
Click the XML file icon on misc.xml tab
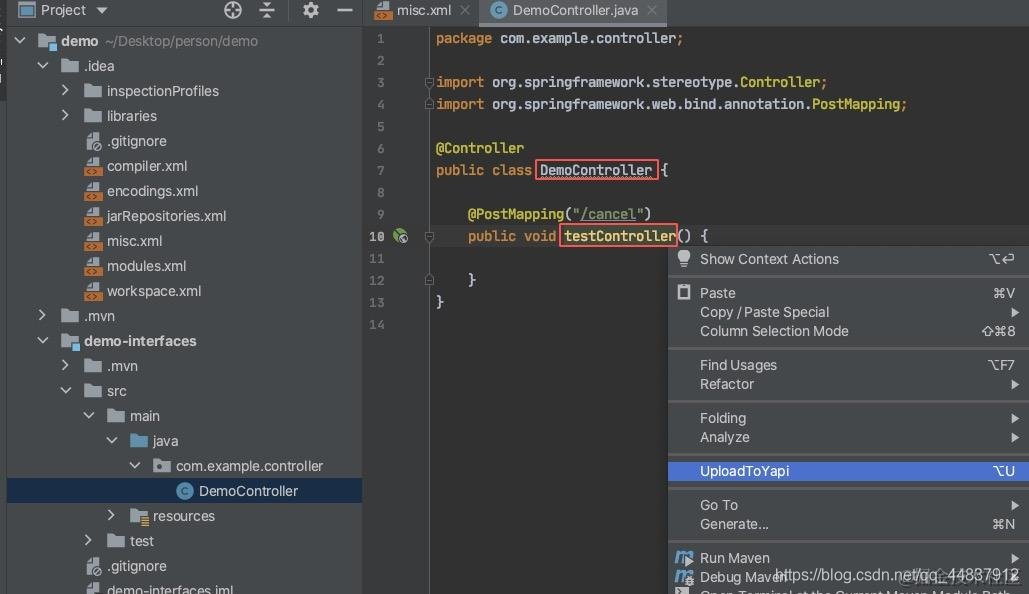click(x=383, y=10)
